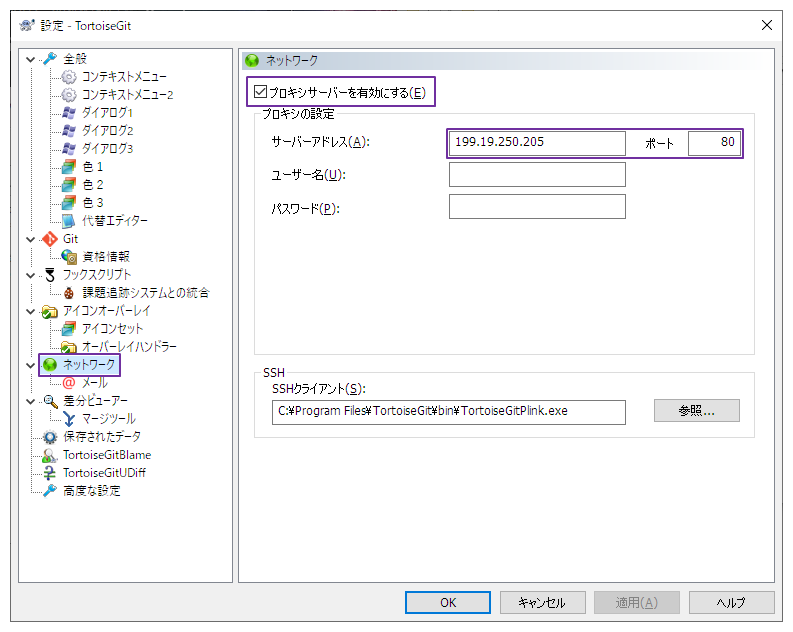The height and width of the screenshot is (632, 793).
Task: Click the icon beside アイコンセット
Action: [x=69, y=329]
